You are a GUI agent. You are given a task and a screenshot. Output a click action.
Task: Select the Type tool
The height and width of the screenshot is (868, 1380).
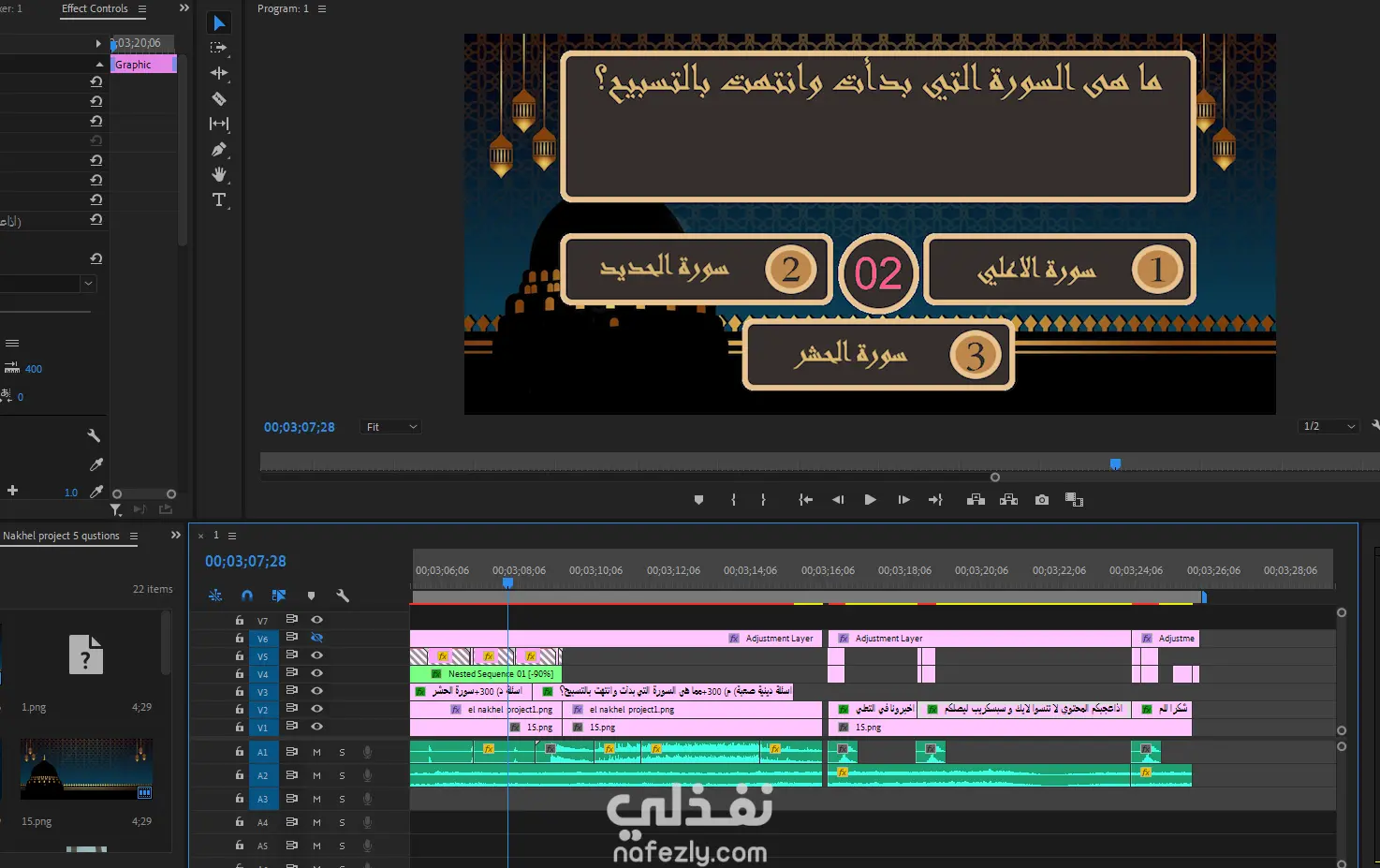coord(219,199)
